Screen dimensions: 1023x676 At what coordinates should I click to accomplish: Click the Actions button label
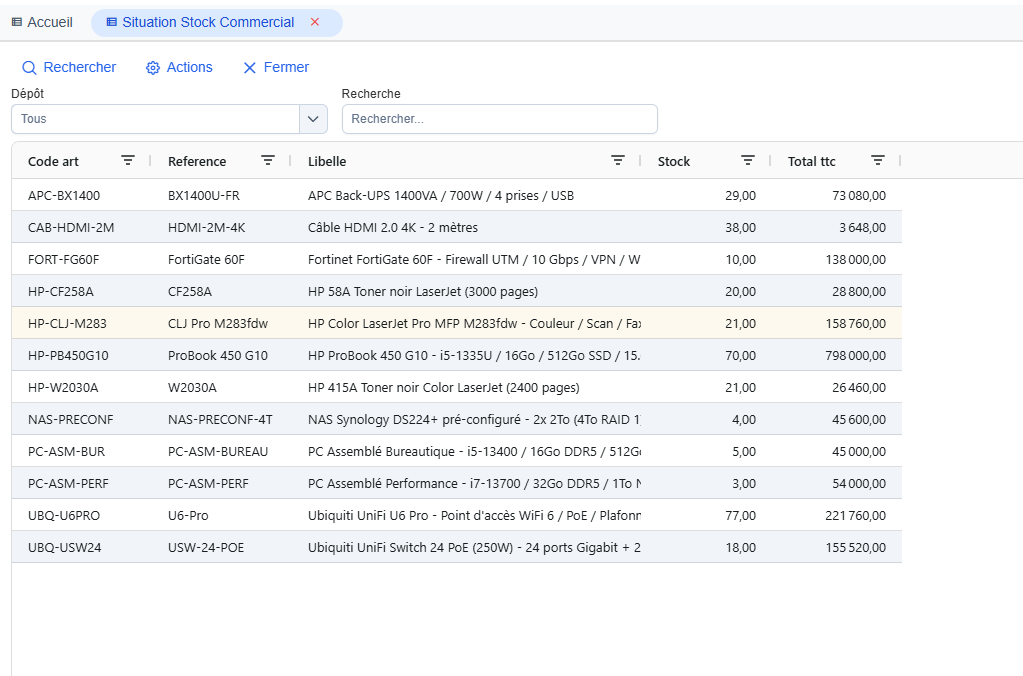(x=189, y=67)
